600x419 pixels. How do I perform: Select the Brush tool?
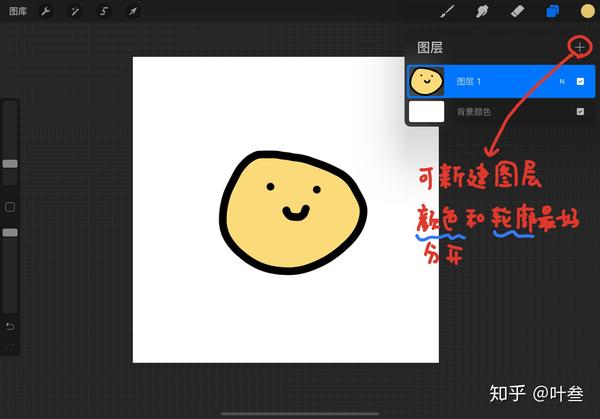(x=447, y=11)
